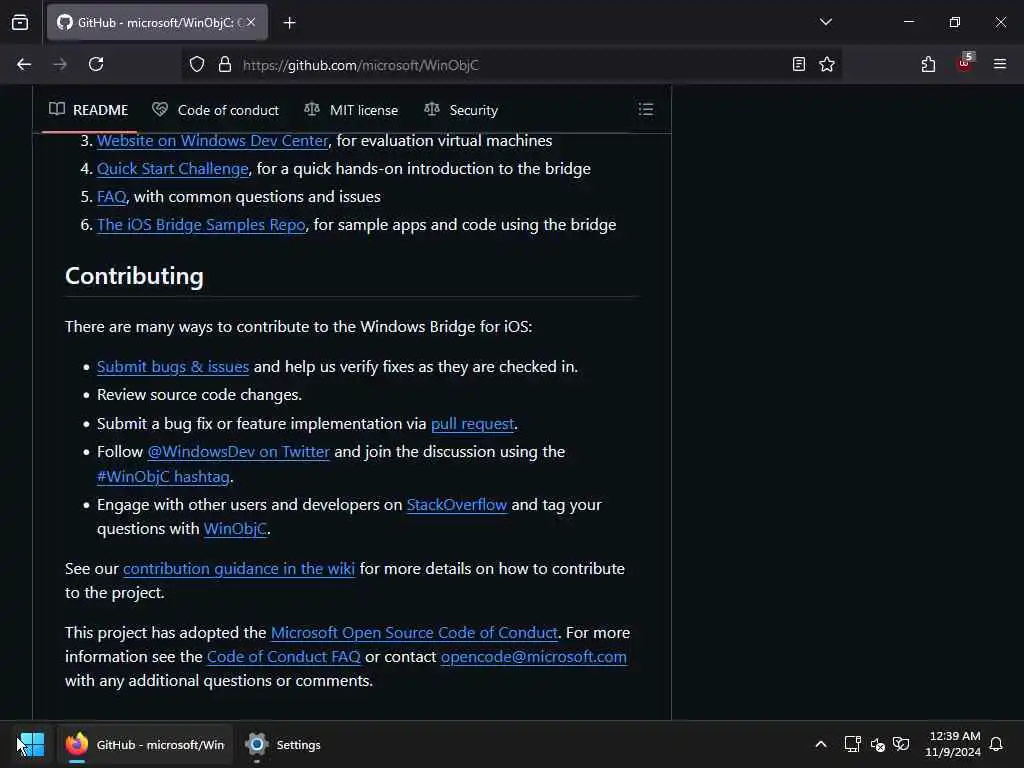Open Code of Conduct FAQ link
This screenshot has height=768, width=1024.
pyautogui.click(x=283, y=656)
